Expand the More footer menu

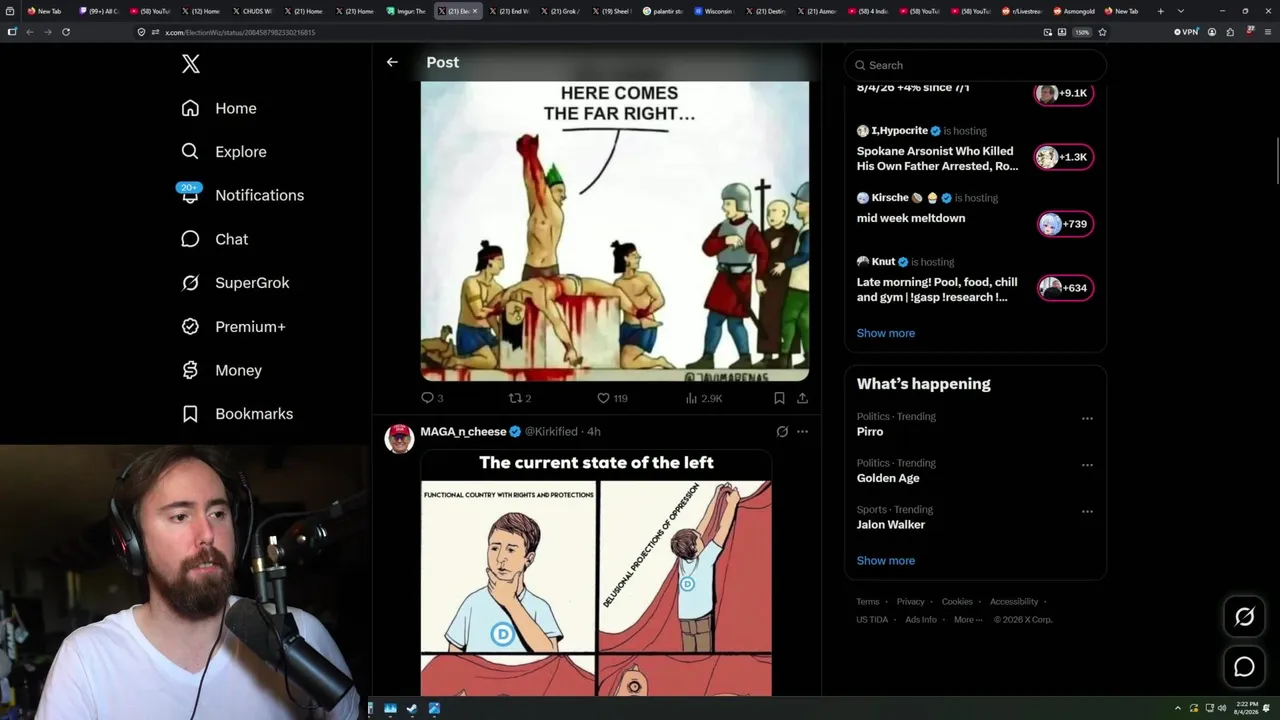click(967, 620)
